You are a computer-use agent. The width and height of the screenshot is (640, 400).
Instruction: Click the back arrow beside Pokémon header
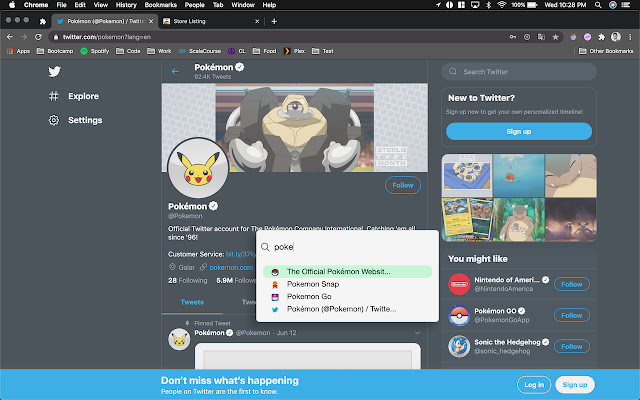(x=176, y=71)
